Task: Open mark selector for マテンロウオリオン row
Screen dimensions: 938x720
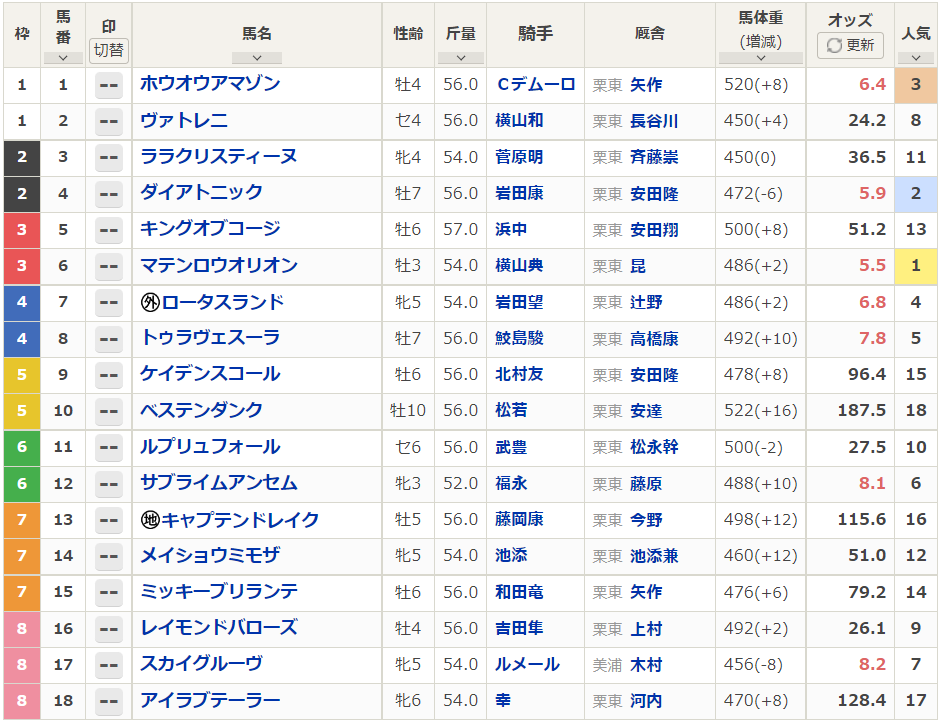Action: click(109, 266)
